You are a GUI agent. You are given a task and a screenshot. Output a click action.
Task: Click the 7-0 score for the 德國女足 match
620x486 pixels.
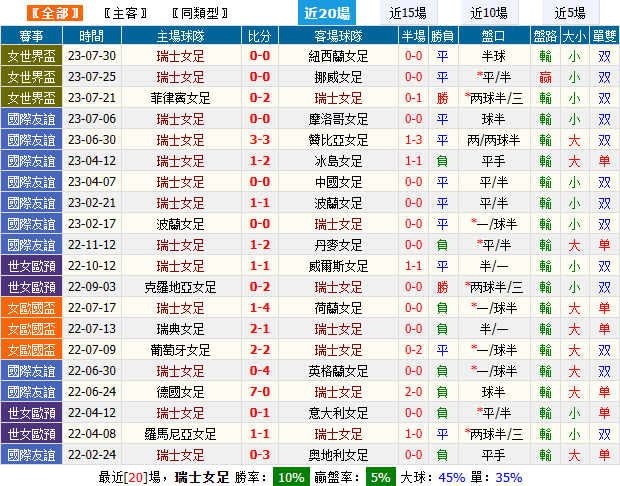(260, 392)
